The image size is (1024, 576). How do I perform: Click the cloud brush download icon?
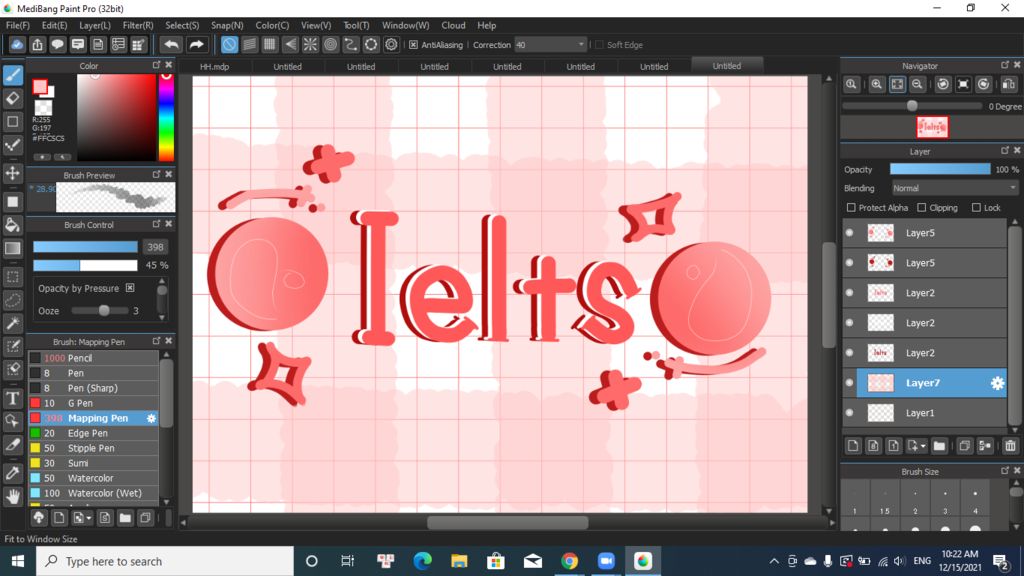[x=39, y=518]
